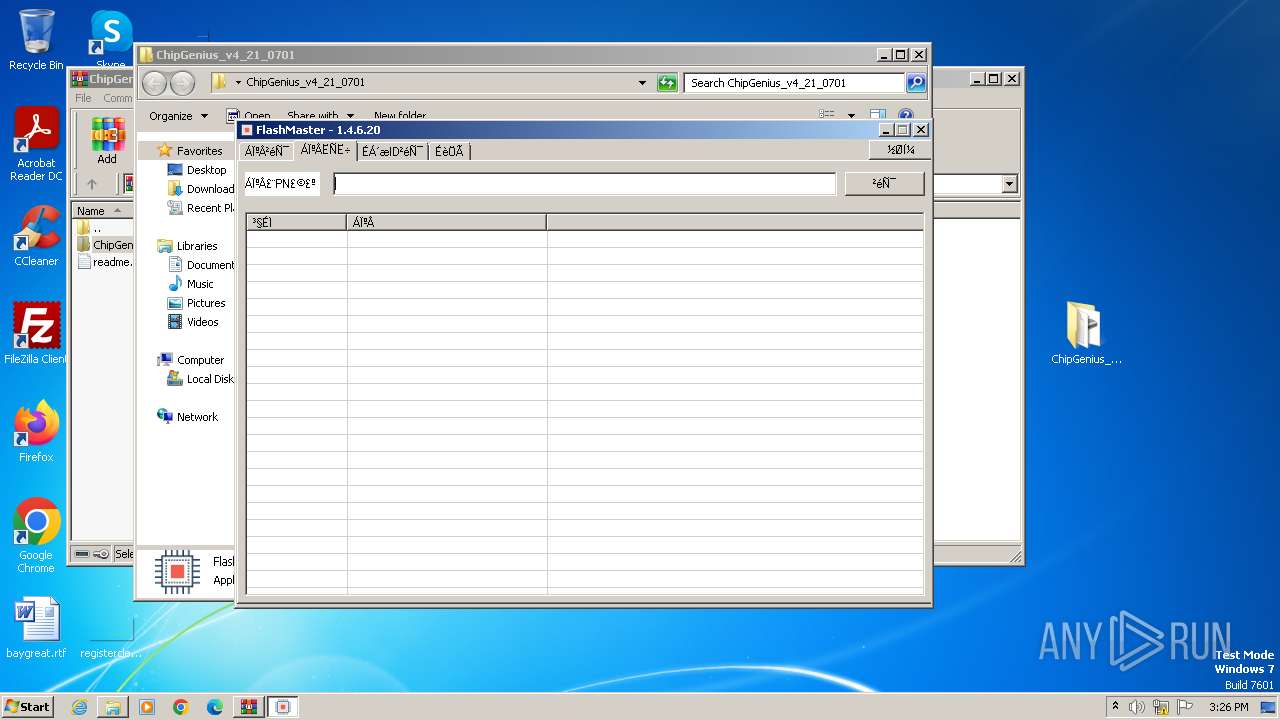Screen dimensions: 1280x720
Task: Select Music library in sidebar
Action: (x=191, y=284)
